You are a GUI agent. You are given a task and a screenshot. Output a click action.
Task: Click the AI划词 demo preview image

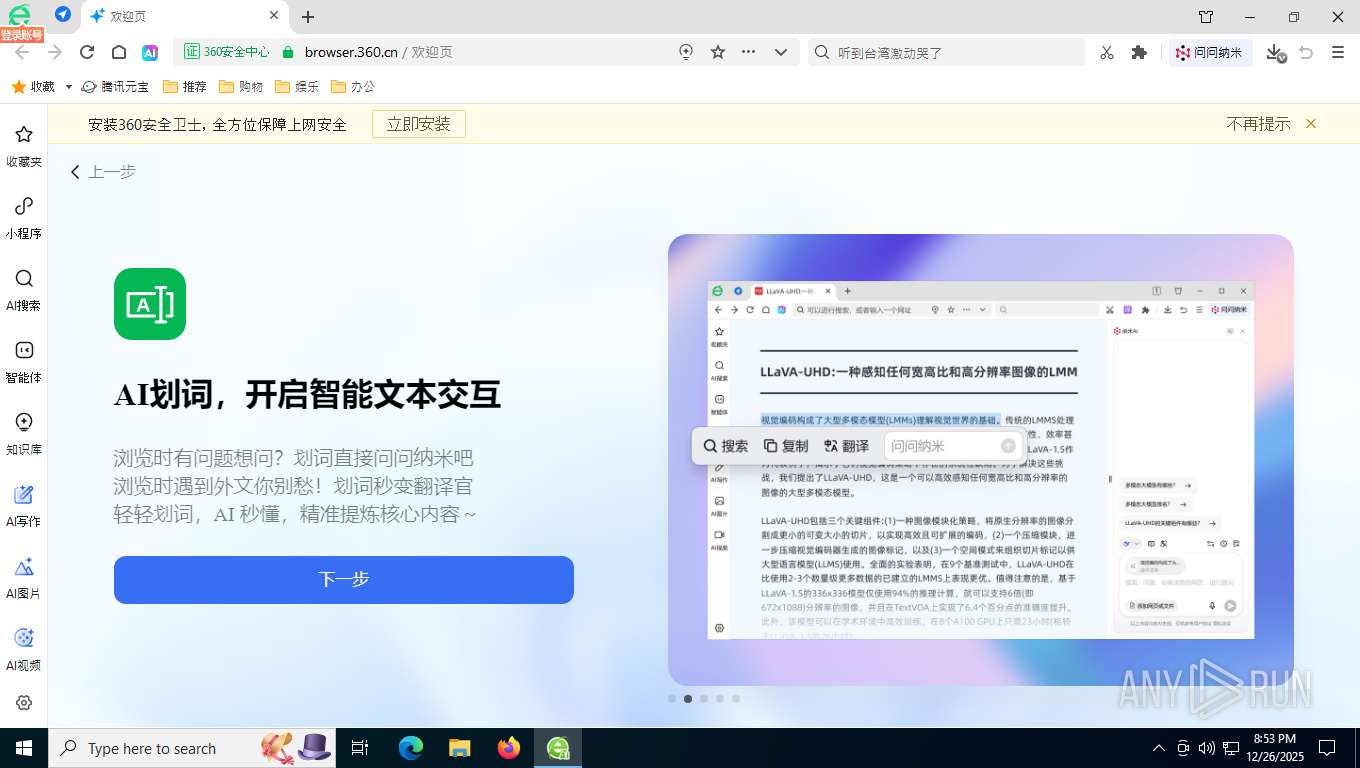point(981,460)
